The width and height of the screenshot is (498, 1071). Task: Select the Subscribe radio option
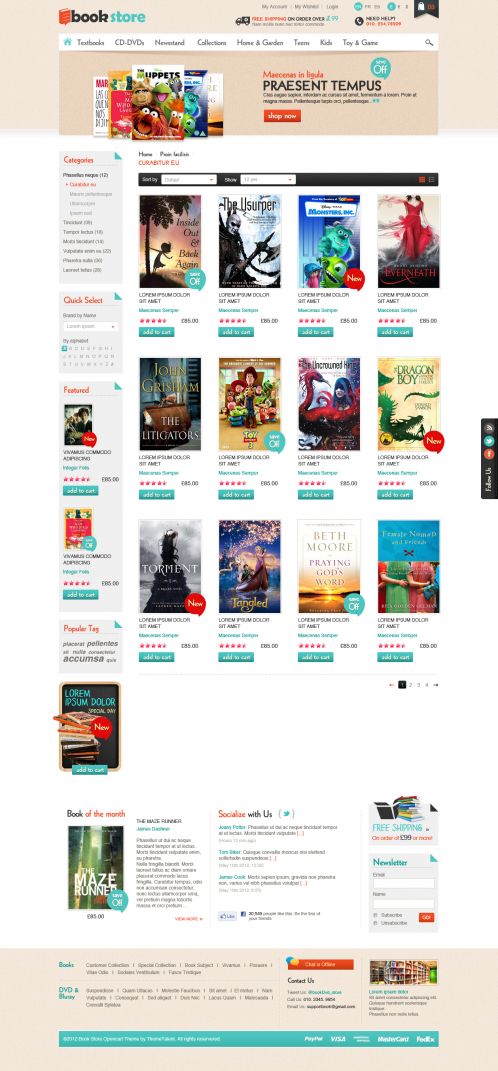[375, 915]
